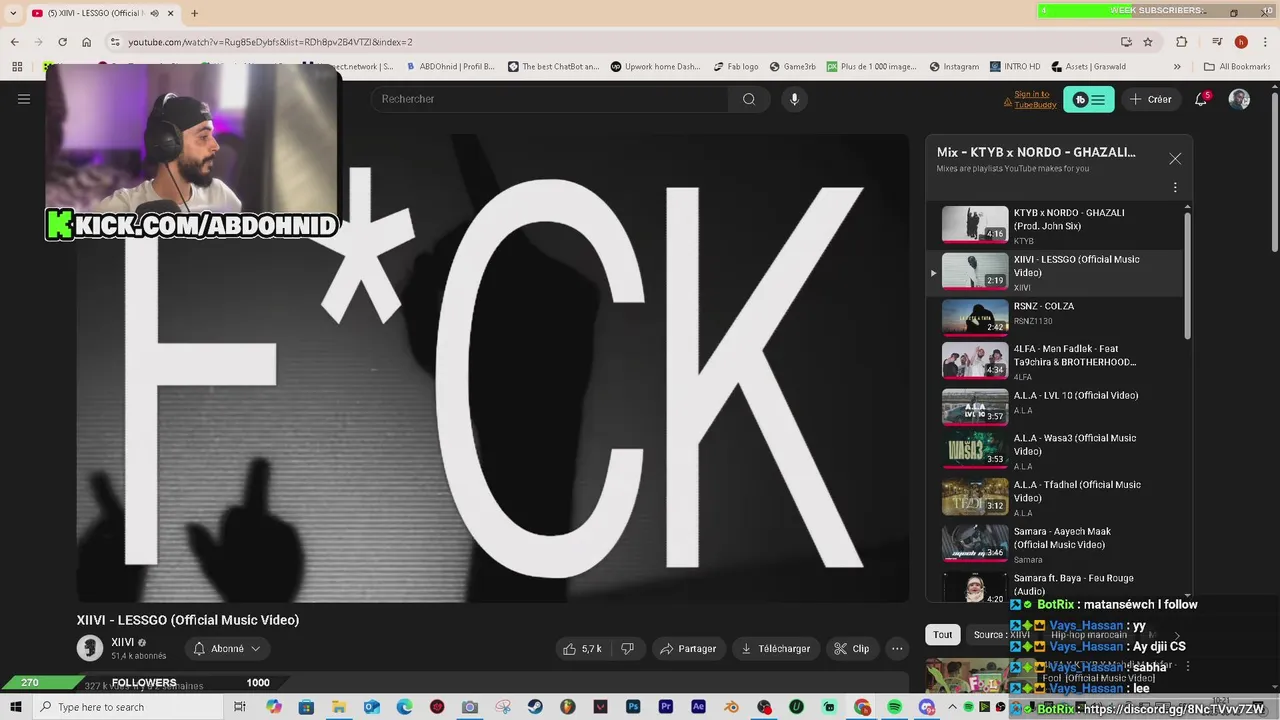
Task: Close the Mix playlist panel
Action: pos(1175,158)
